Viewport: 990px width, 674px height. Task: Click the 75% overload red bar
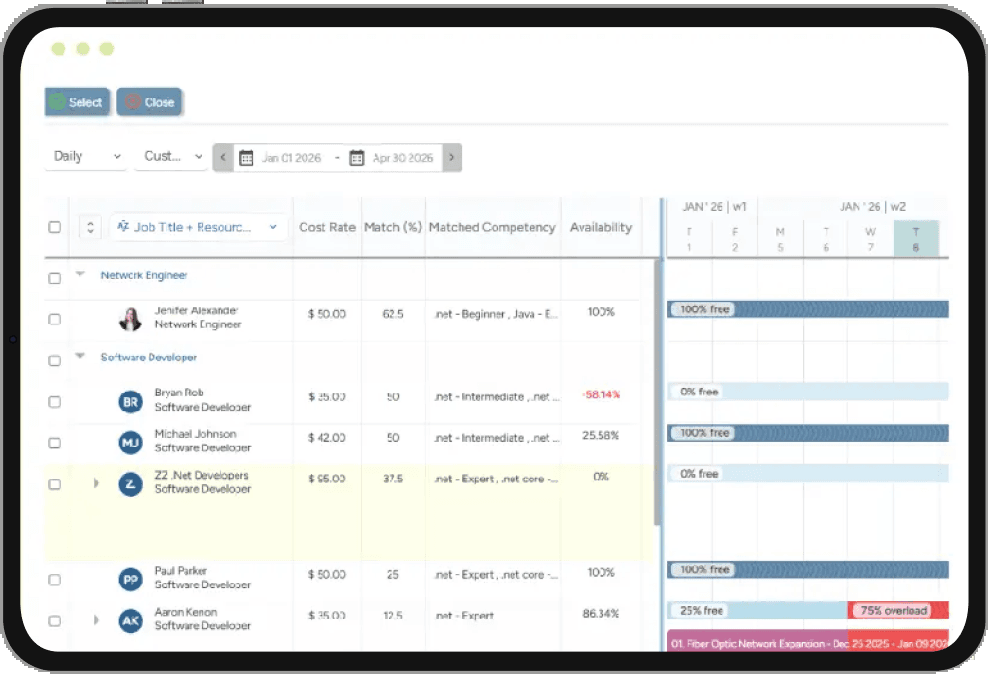coord(898,611)
